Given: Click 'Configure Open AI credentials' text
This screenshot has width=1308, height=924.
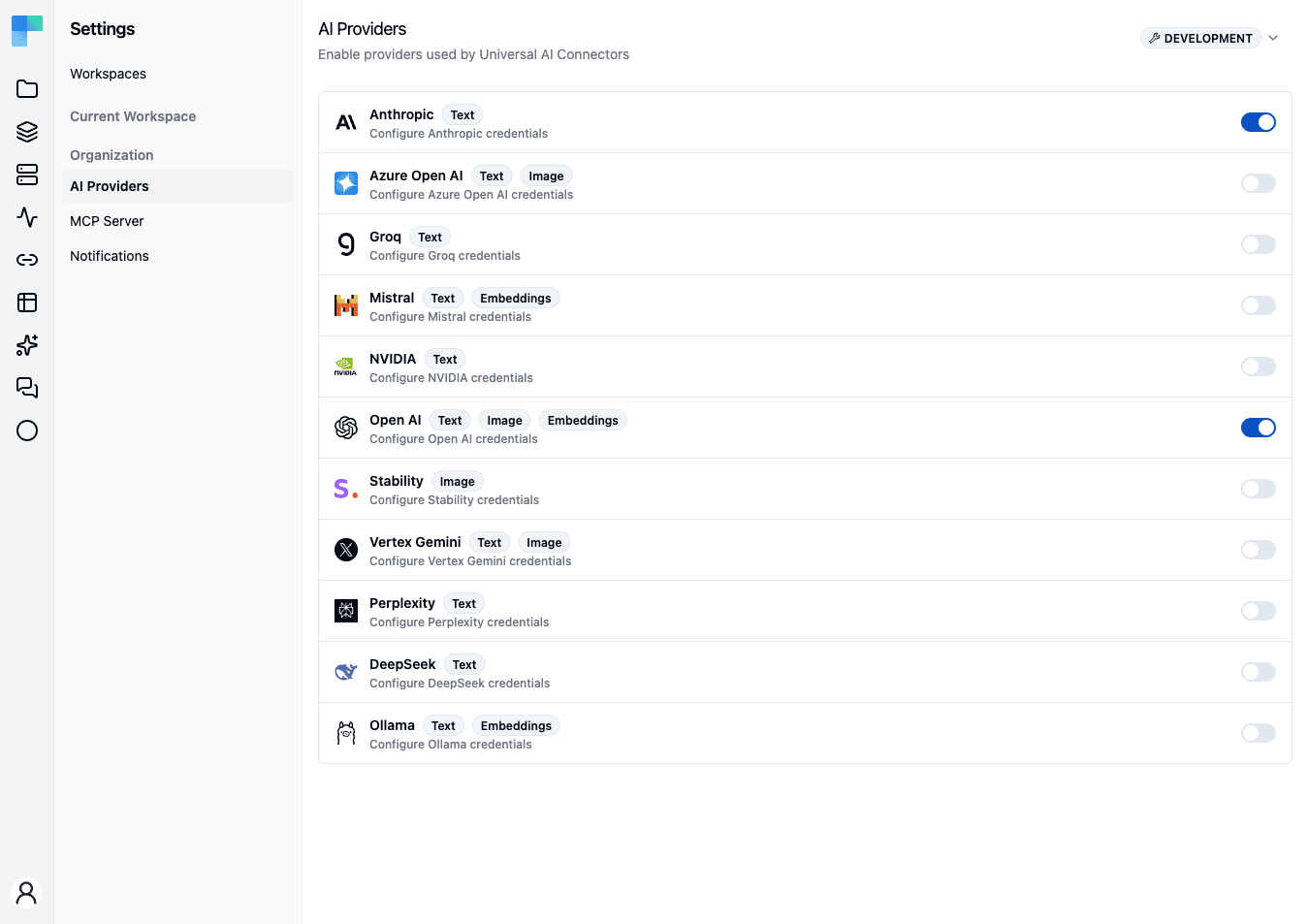Looking at the screenshot, I should pos(454,439).
